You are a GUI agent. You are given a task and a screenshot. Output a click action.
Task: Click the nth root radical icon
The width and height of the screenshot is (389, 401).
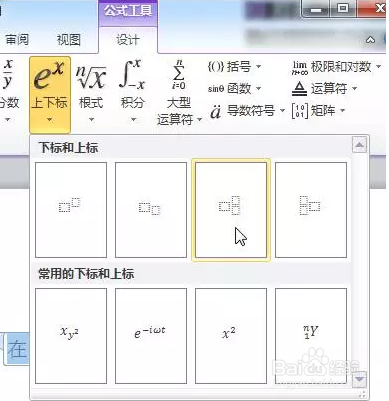91,76
